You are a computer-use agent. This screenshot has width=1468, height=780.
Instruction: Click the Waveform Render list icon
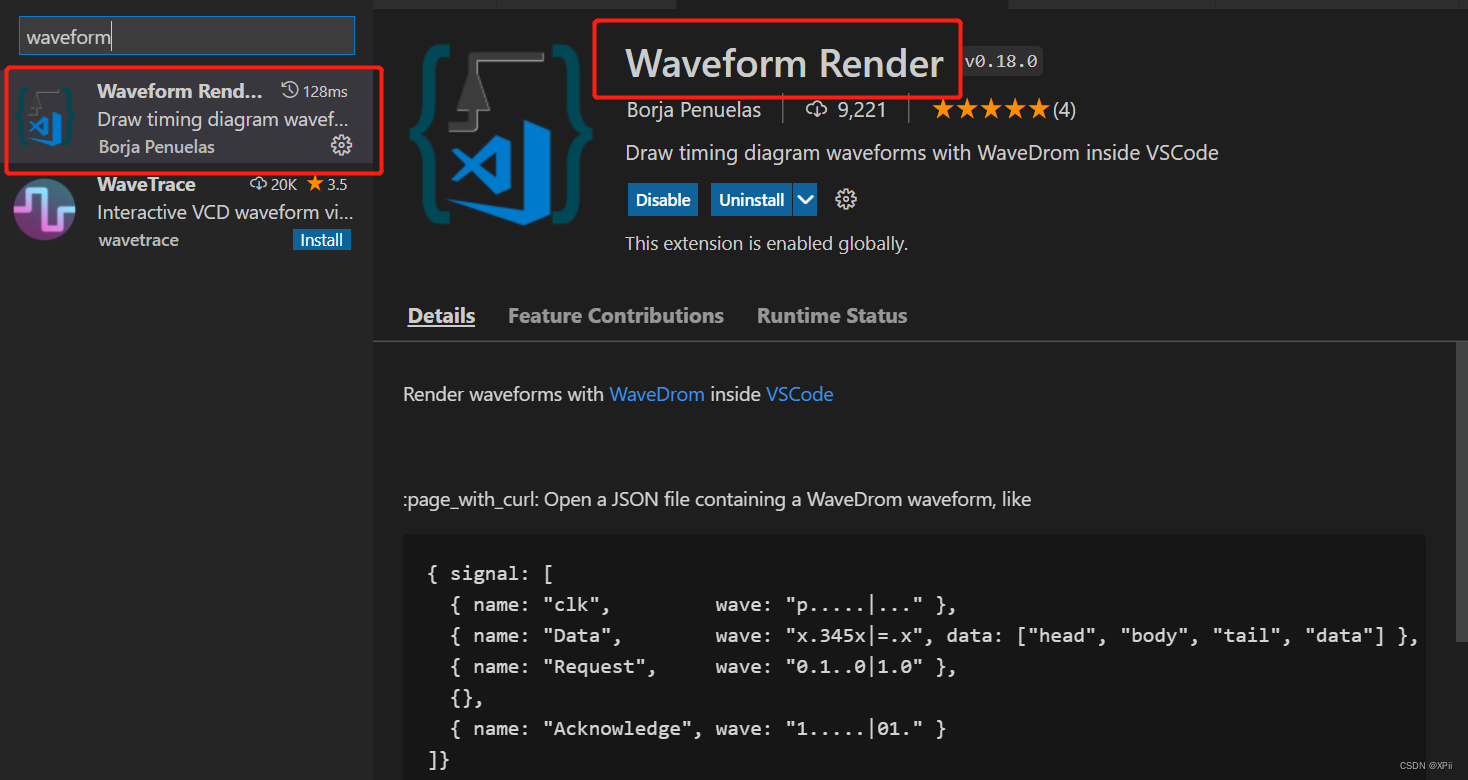pos(46,118)
